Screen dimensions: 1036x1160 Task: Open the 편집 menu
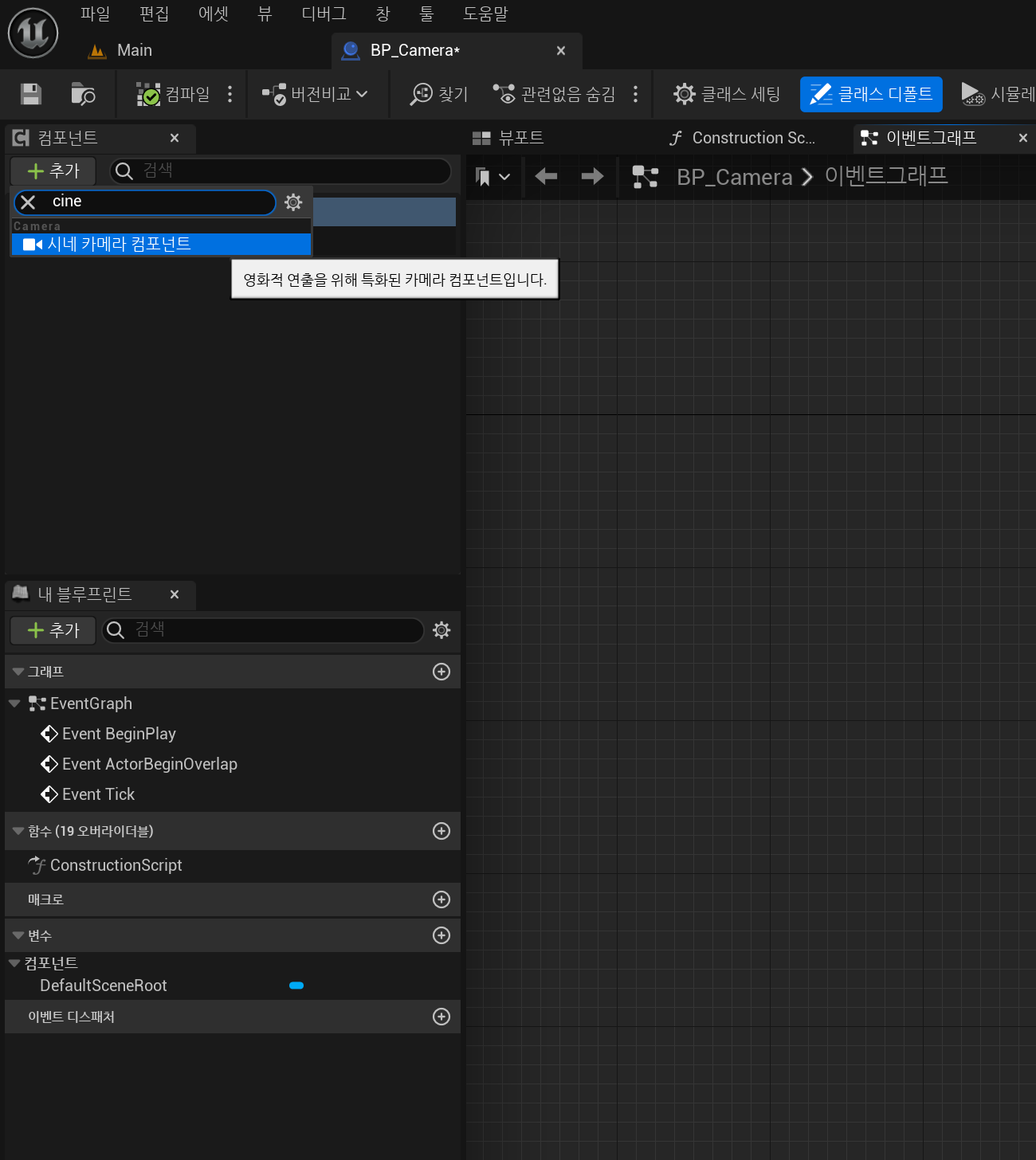point(154,14)
